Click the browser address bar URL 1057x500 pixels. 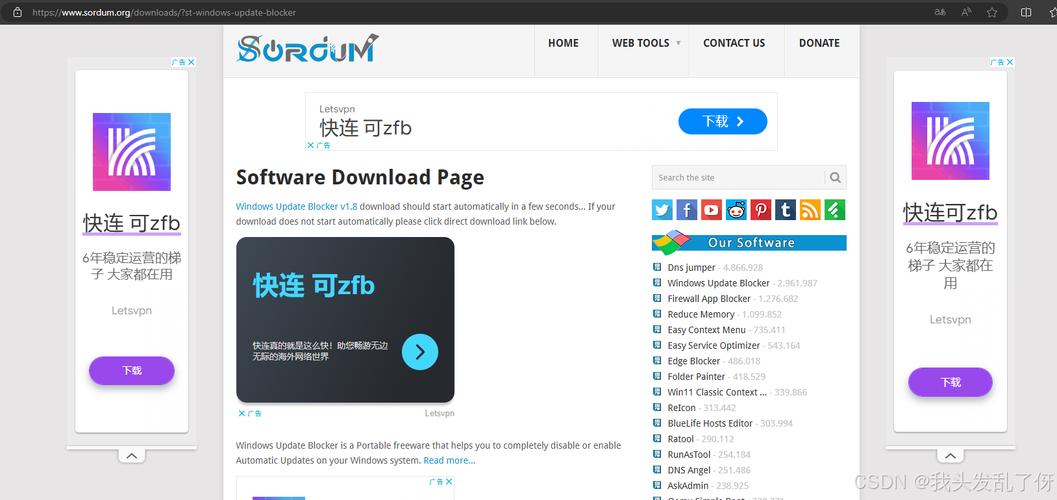[164, 12]
